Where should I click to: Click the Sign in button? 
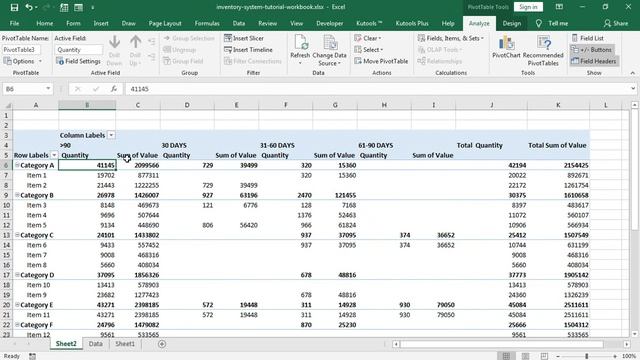coord(528,7)
